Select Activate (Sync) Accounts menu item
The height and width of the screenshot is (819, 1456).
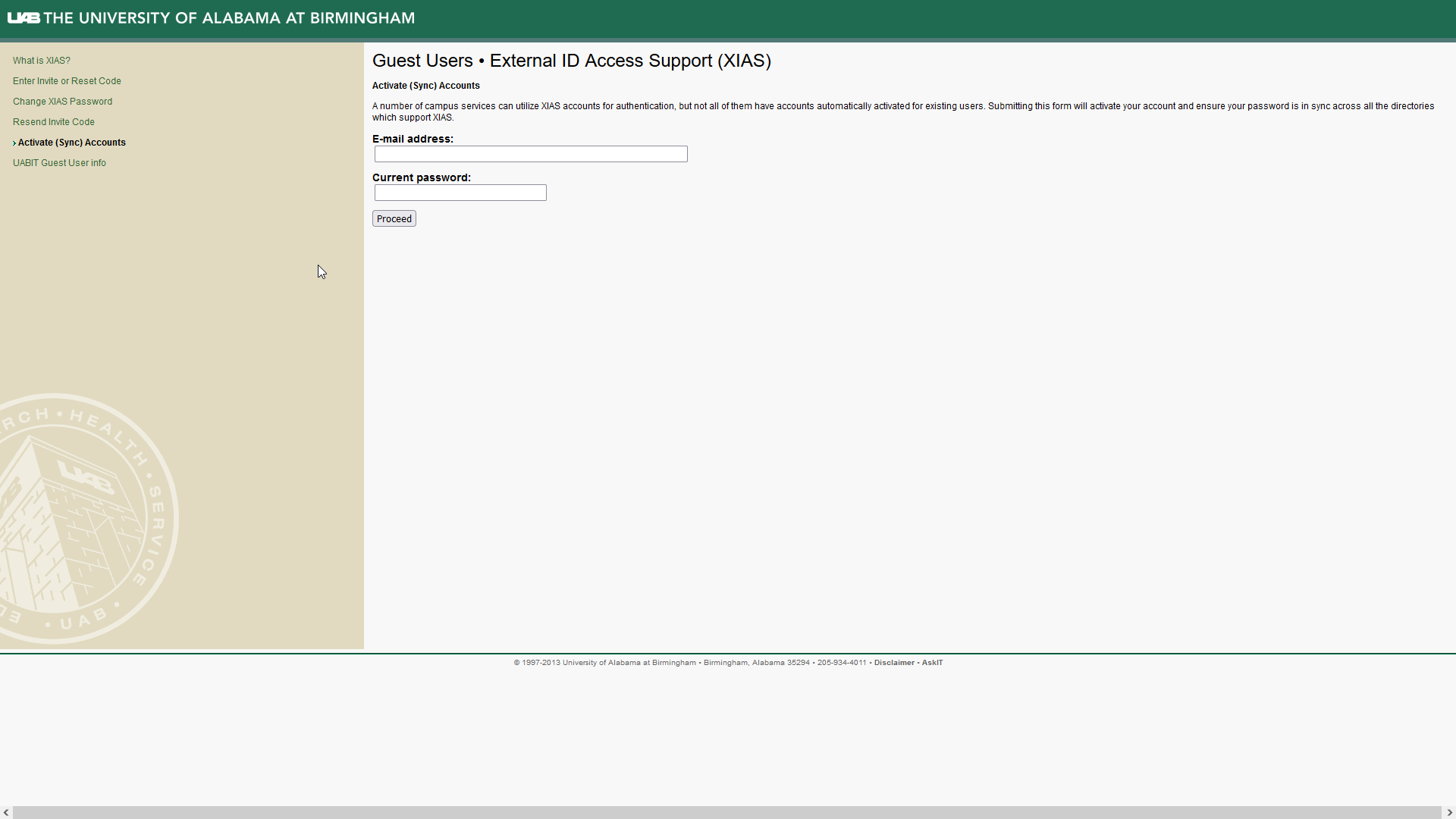click(71, 143)
